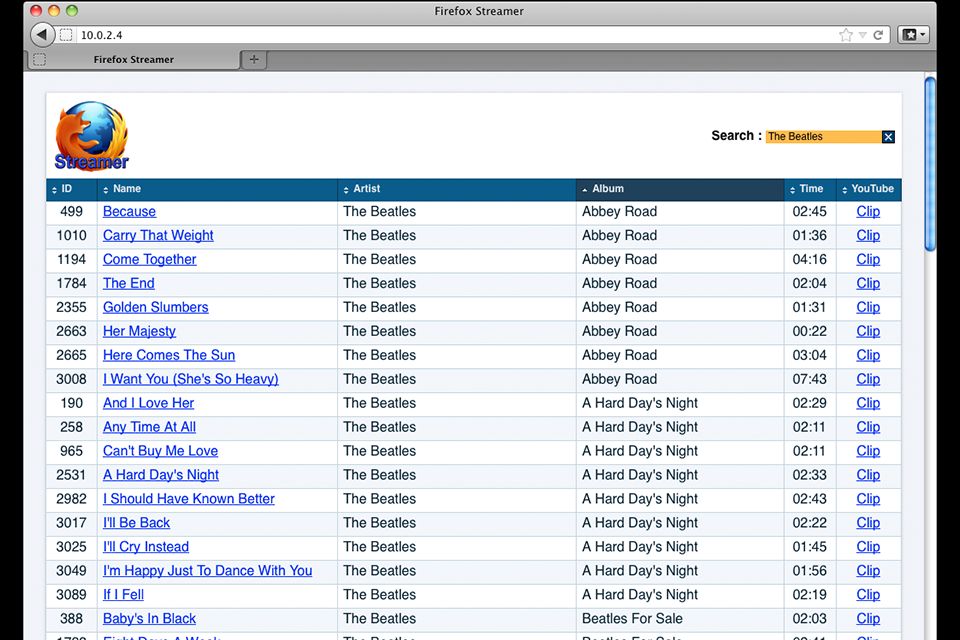Click the site identity icon in address bar
The width and height of the screenshot is (960, 640).
pyautogui.click(x=66, y=35)
